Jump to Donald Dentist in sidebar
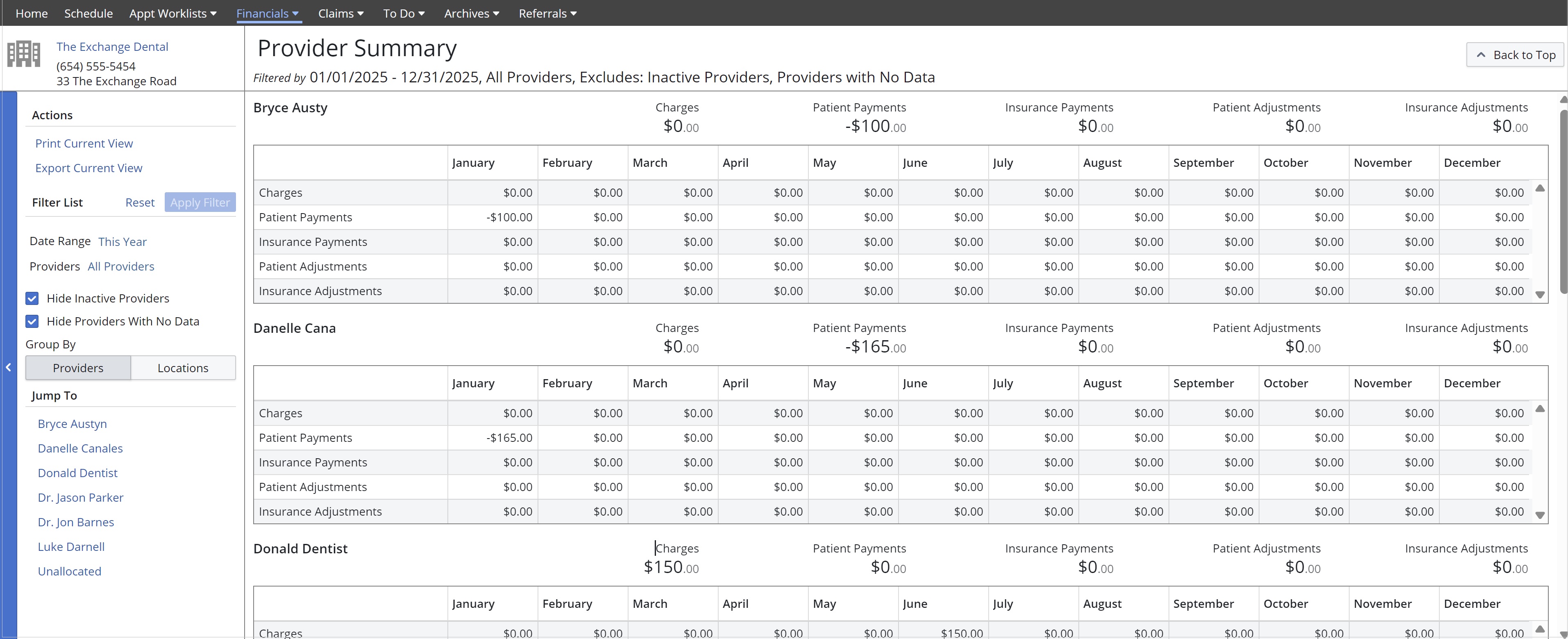The image size is (1568, 639). (78, 473)
